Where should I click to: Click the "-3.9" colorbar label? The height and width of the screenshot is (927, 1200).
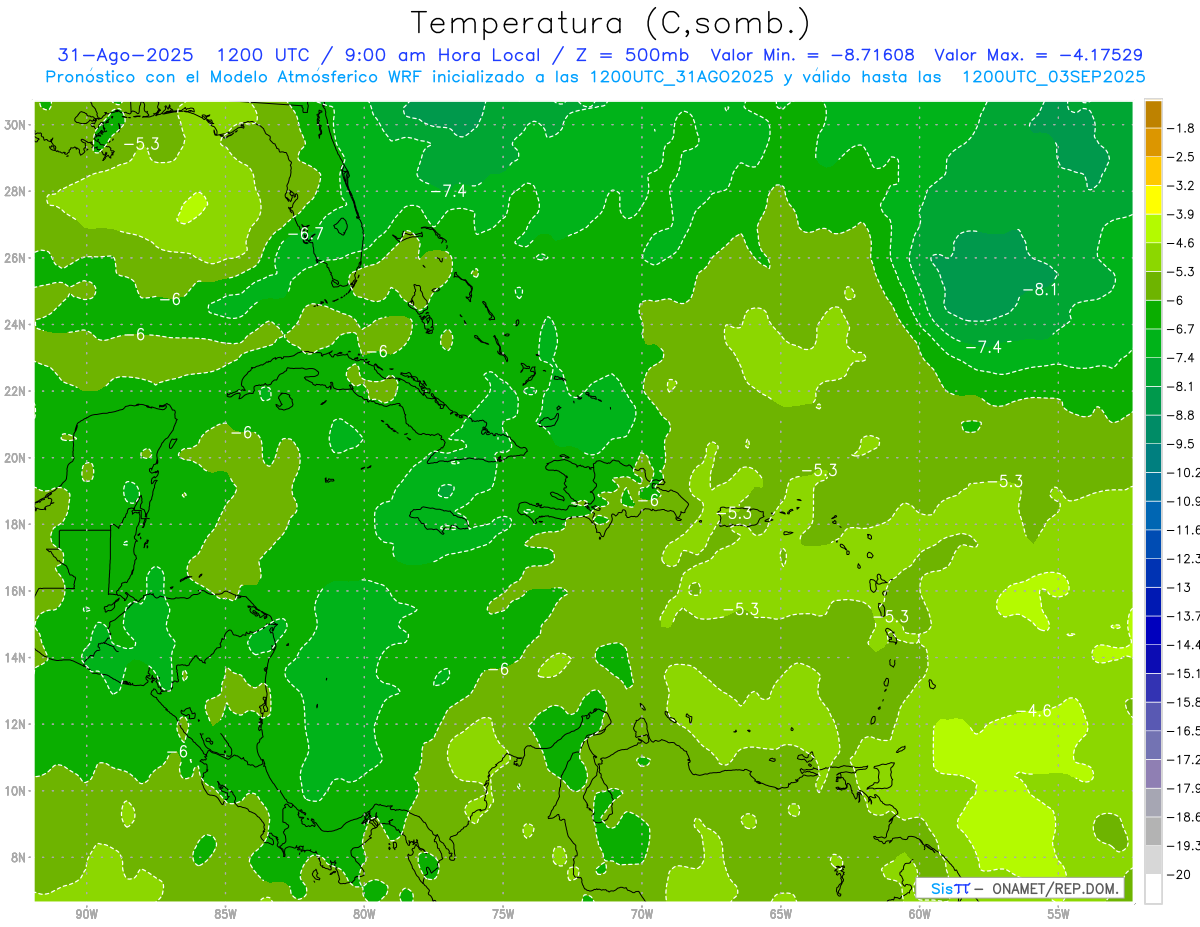1182,214
